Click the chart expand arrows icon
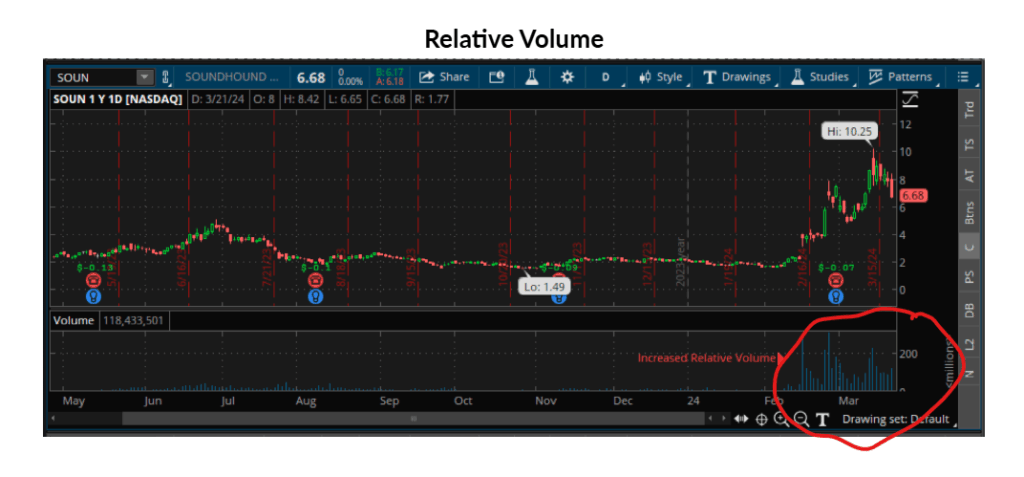 [x=740, y=419]
